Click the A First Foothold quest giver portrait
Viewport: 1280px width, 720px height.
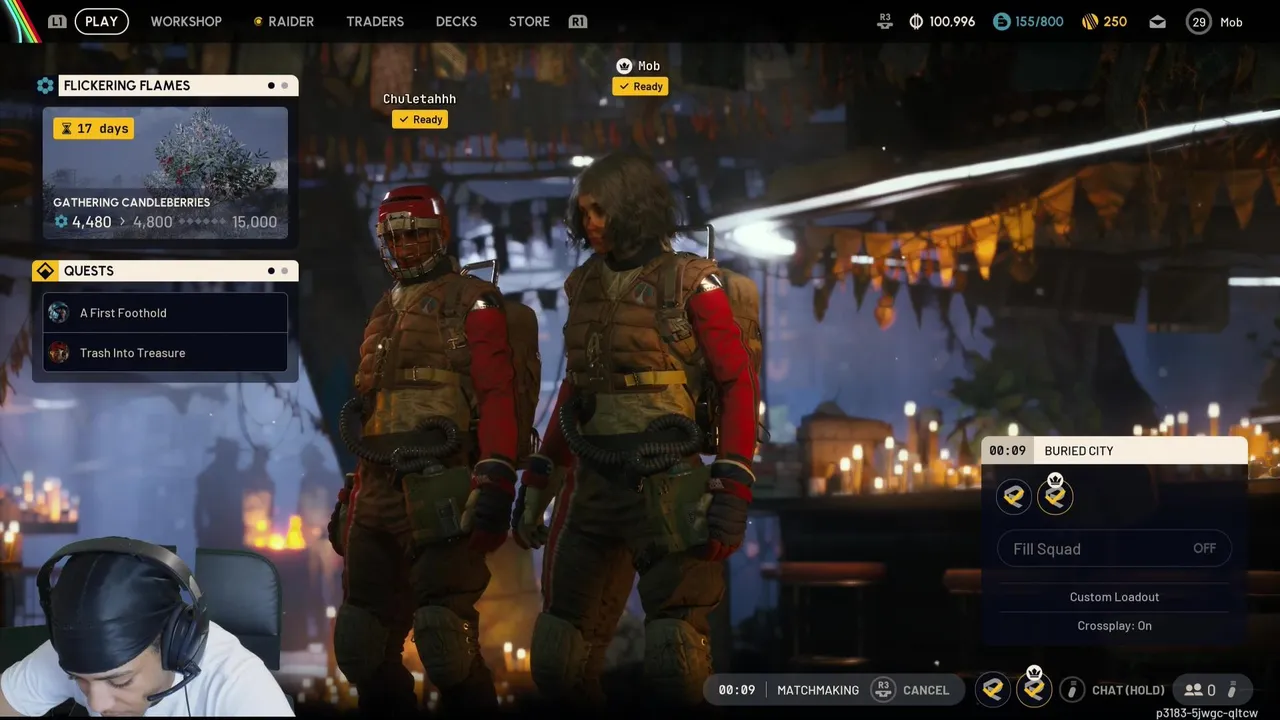(x=59, y=313)
